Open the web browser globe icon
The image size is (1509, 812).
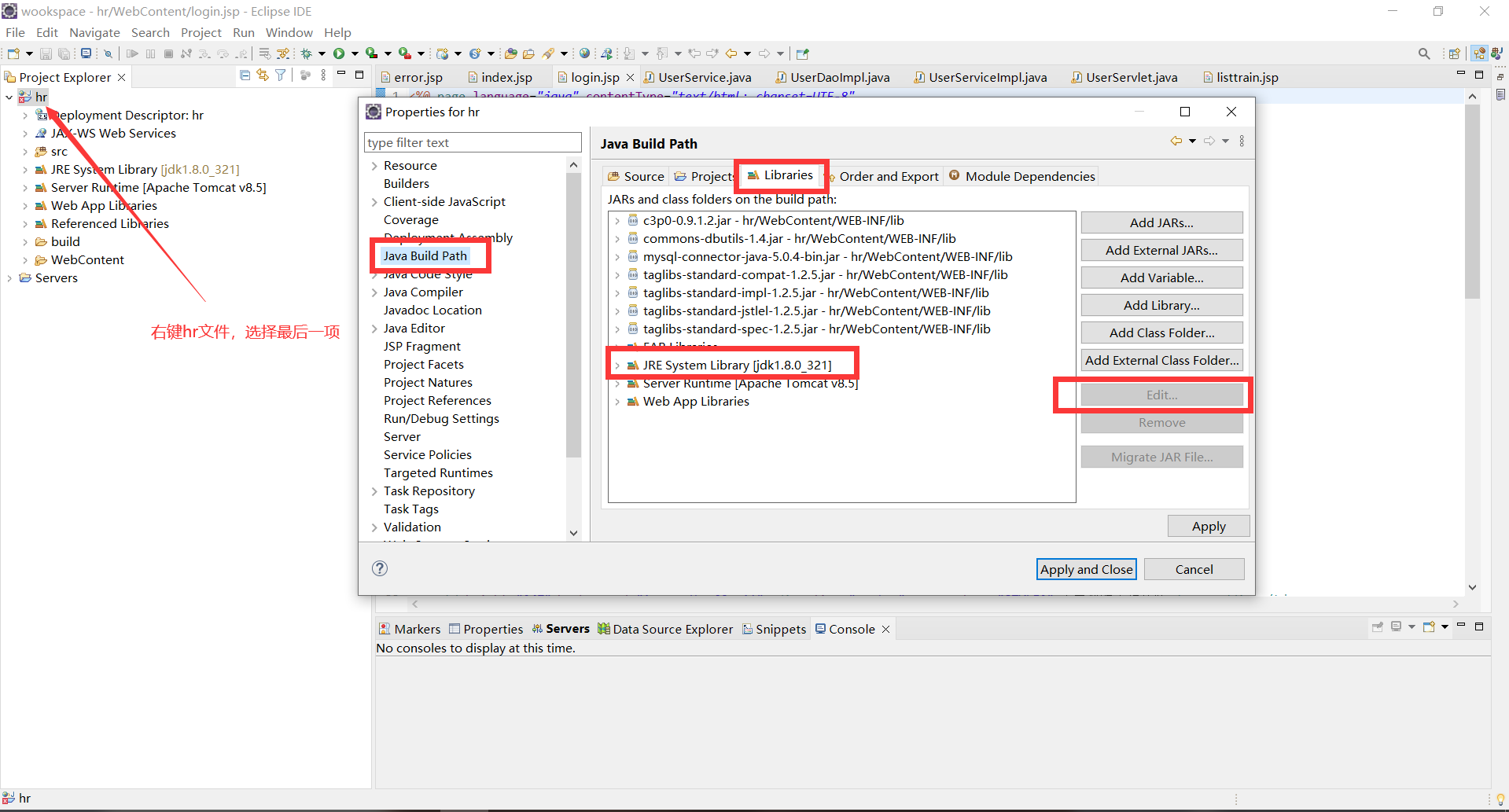click(x=584, y=53)
